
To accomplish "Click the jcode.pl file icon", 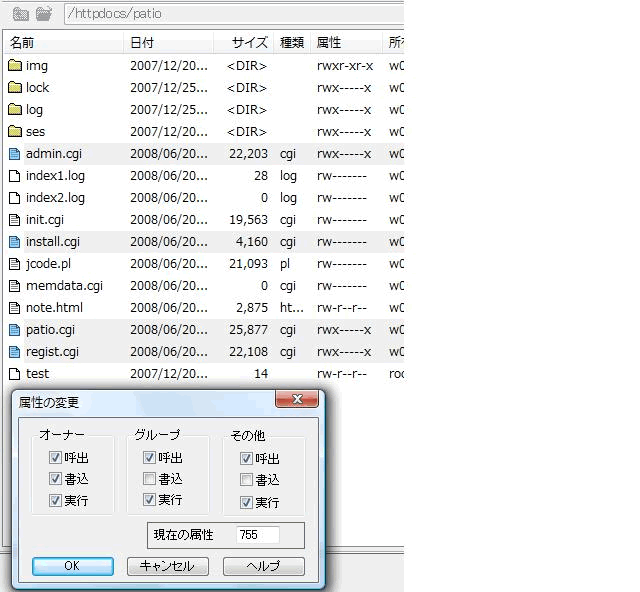I will [15, 264].
